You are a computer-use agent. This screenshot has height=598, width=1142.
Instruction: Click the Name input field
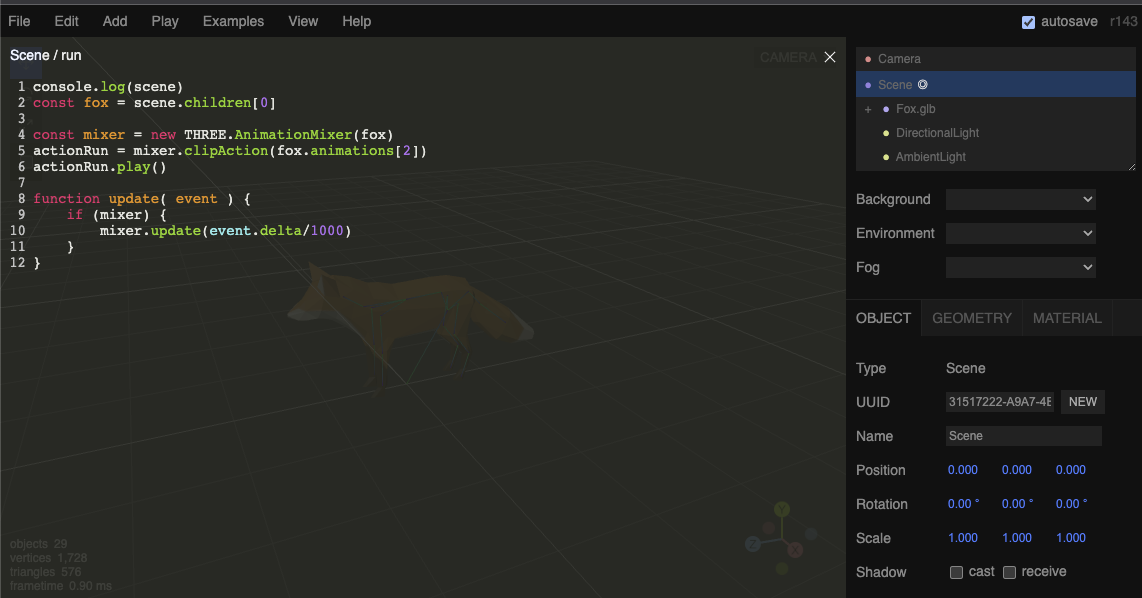click(1023, 436)
